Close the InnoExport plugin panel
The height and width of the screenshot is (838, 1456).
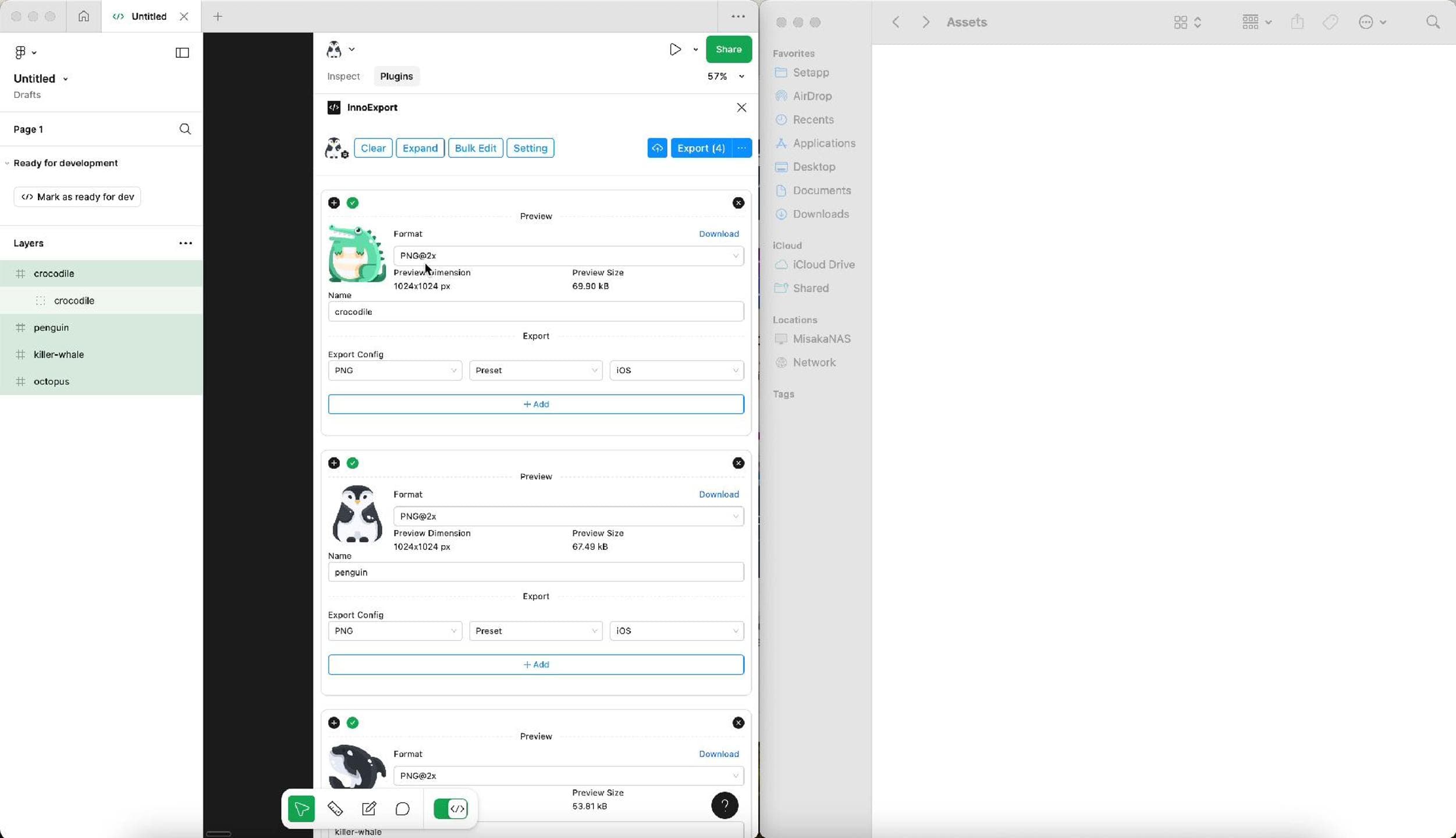pyautogui.click(x=741, y=108)
